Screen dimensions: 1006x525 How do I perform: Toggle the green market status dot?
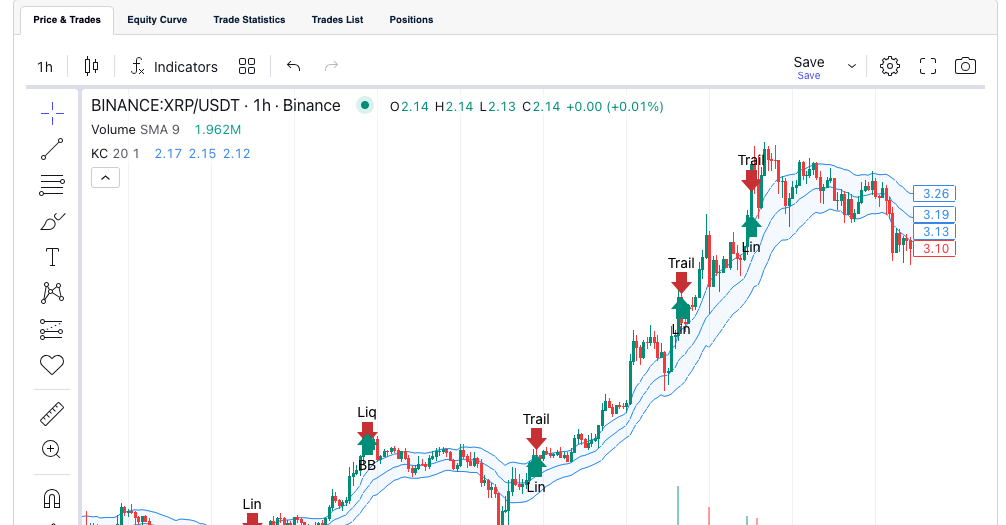pos(365,105)
